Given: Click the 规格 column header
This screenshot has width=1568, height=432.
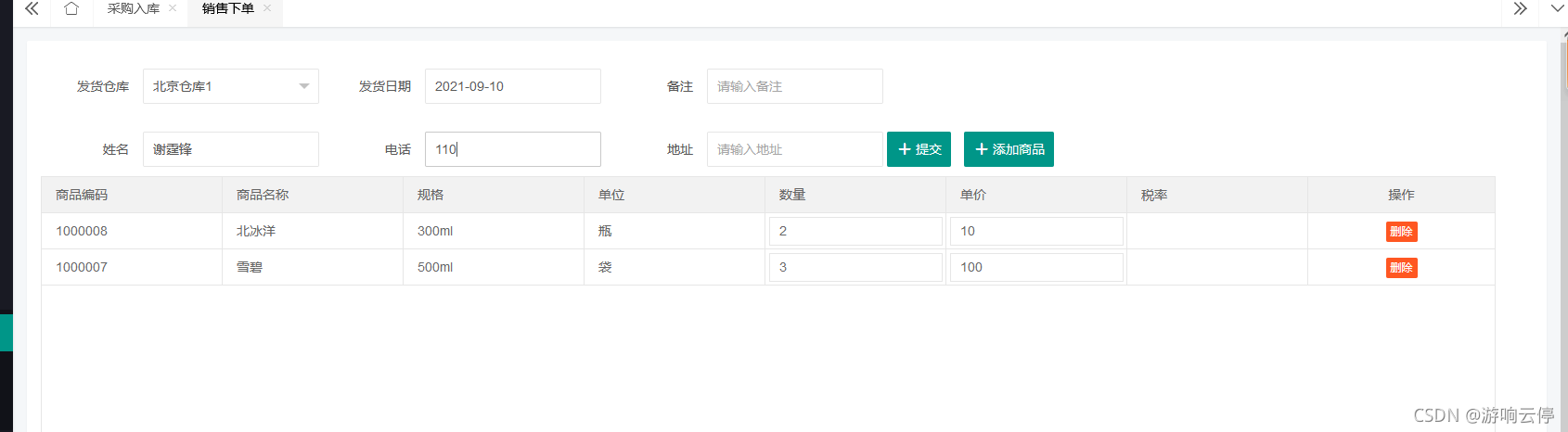Looking at the screenshot, I should [494, 195].
